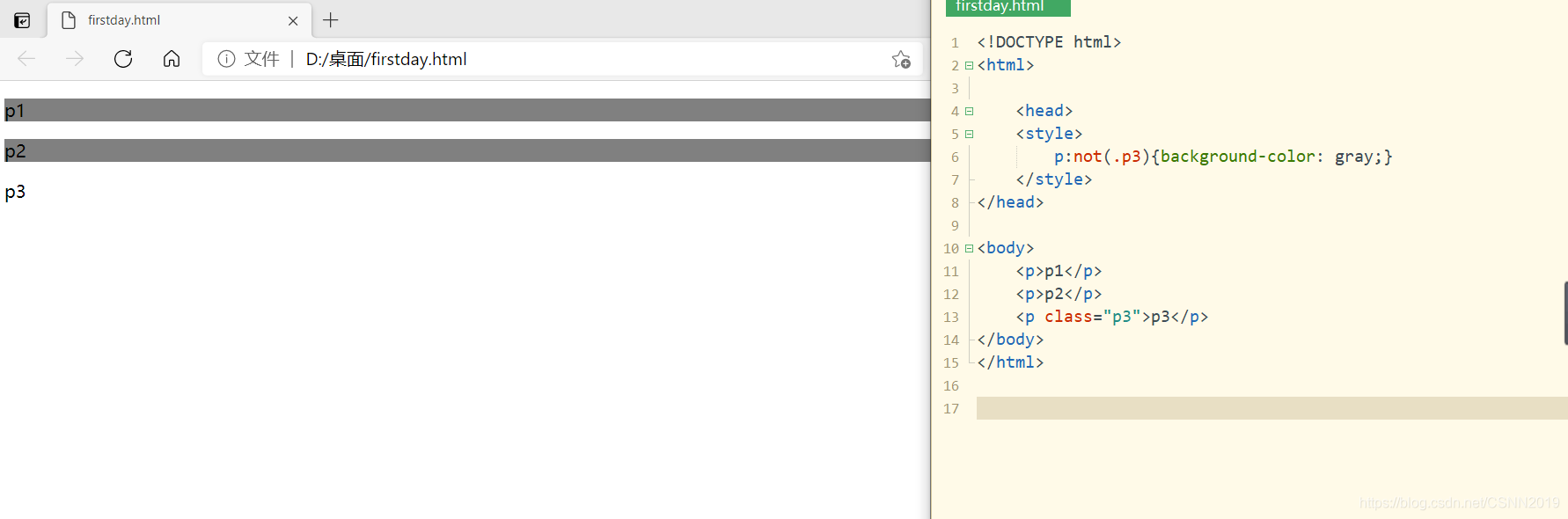This screenshot has width=1568, height=519.
Task: Collapse the html tag fold on line 2
Action: 969,65
